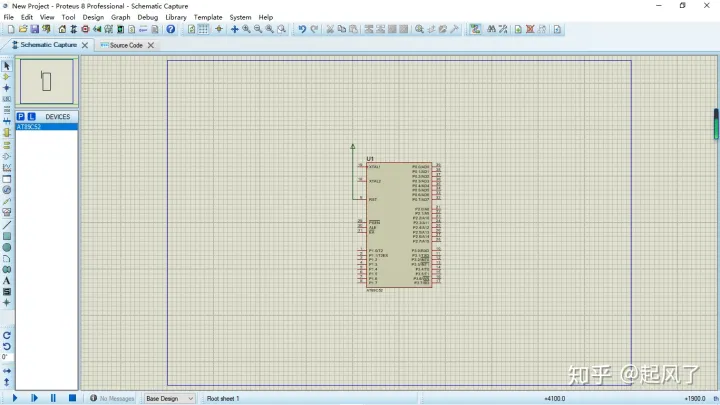The height and width of the screenshot is (405, 720).
Task: Stop the simulation
Action: click(x=72, y=398)
